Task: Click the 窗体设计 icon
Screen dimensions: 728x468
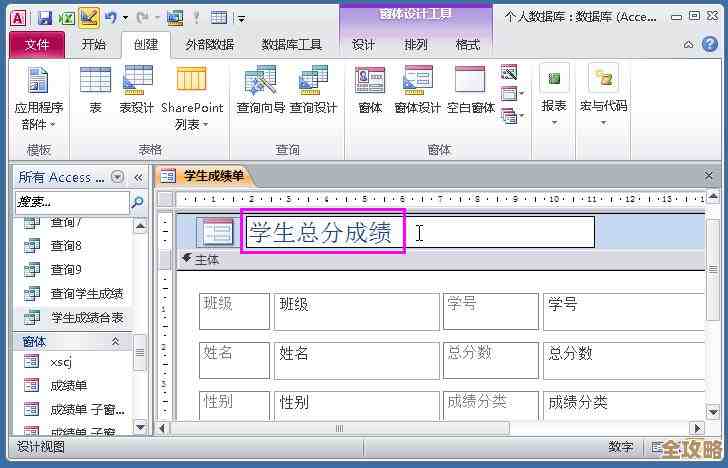Action: 417,90
